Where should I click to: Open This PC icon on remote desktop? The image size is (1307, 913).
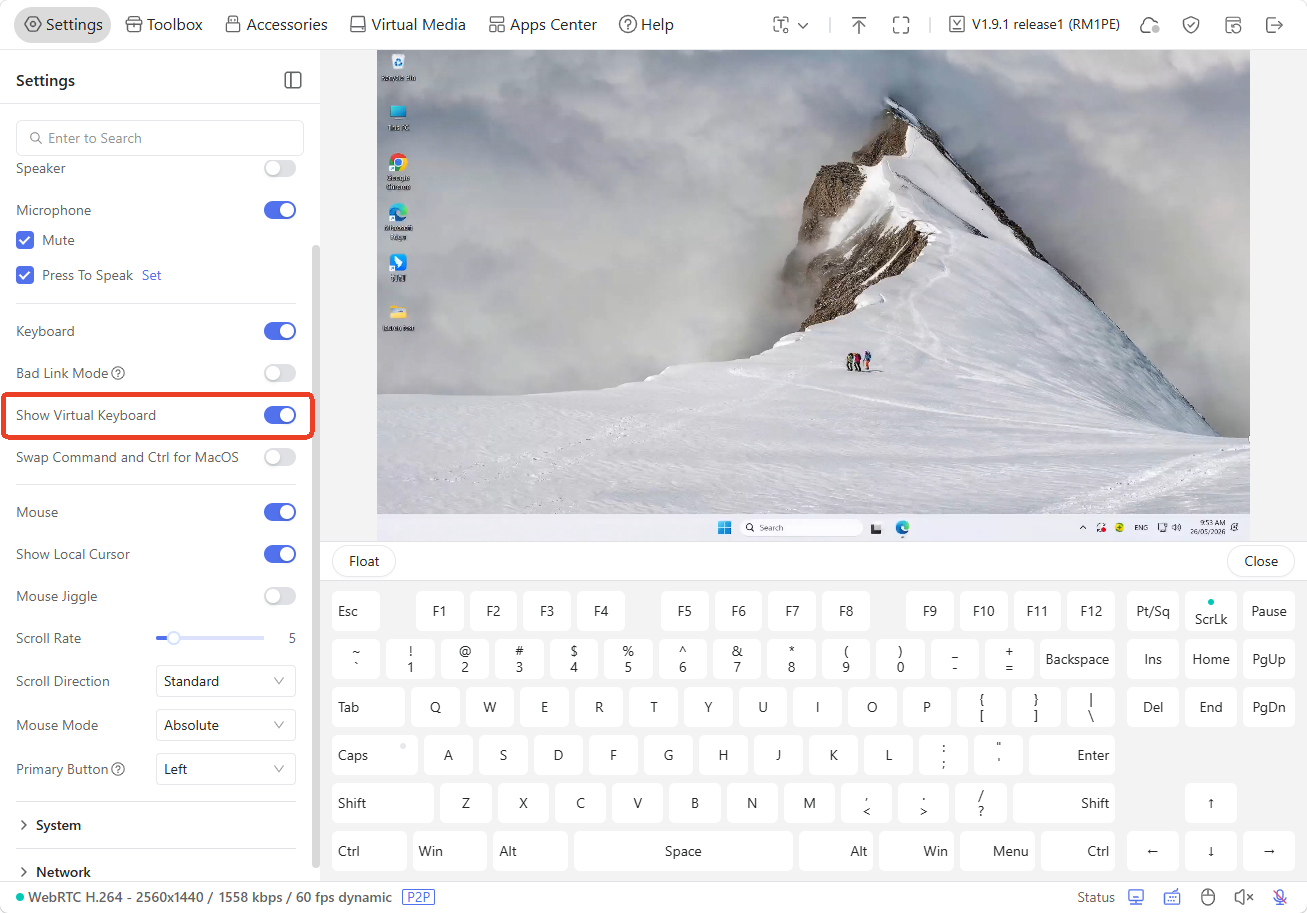click(398, 117)
